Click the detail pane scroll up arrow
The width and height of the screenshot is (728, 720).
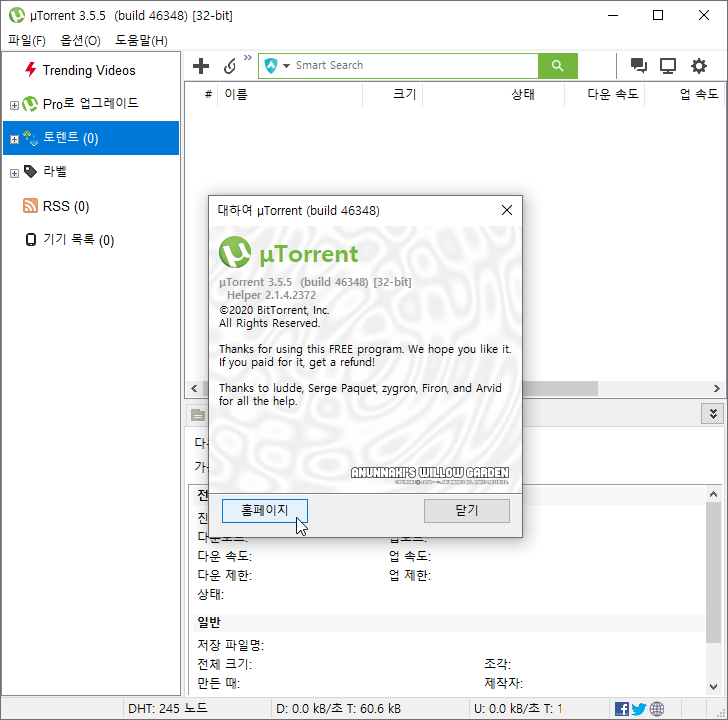click(x=714, y=494)
